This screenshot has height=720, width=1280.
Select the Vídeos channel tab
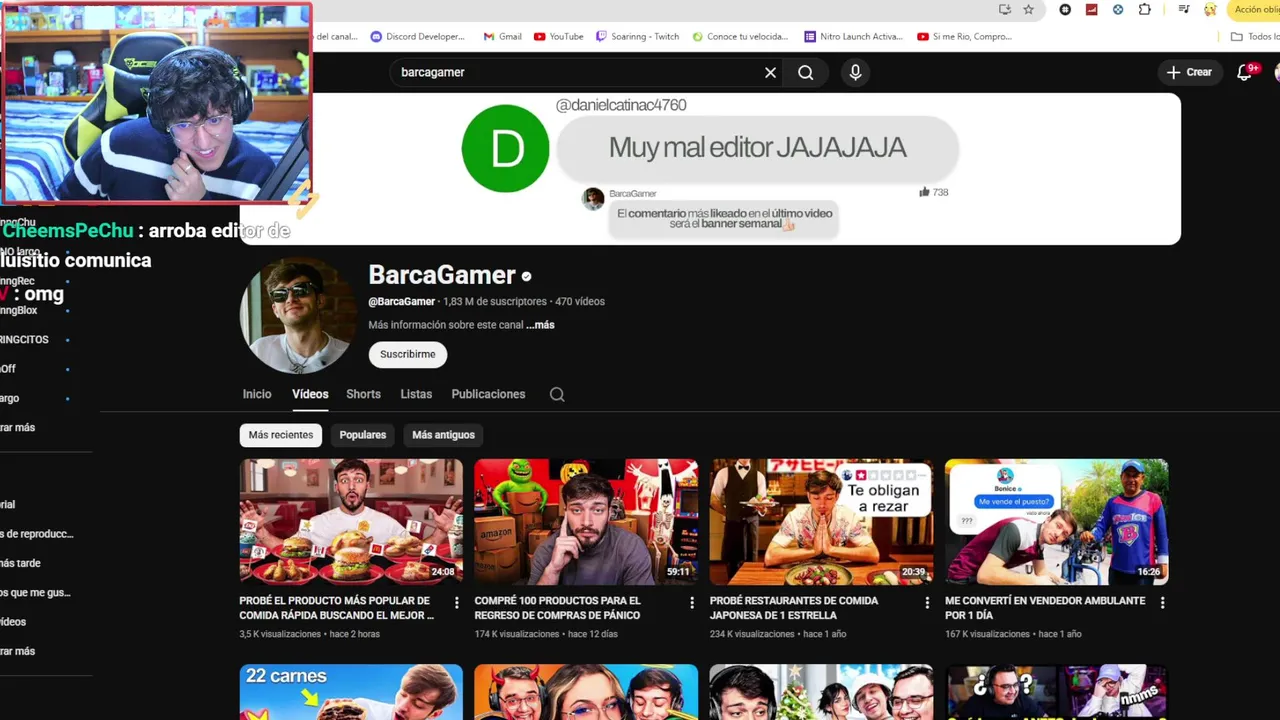(310, 394)
